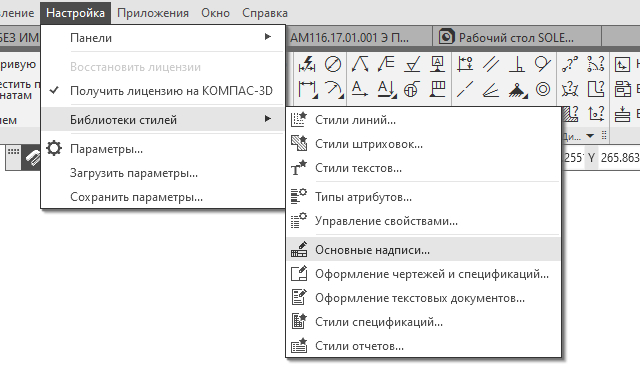Open Стили отчетов...
Viewport: 640px width, 384px height.
click(x=424, y=346)
